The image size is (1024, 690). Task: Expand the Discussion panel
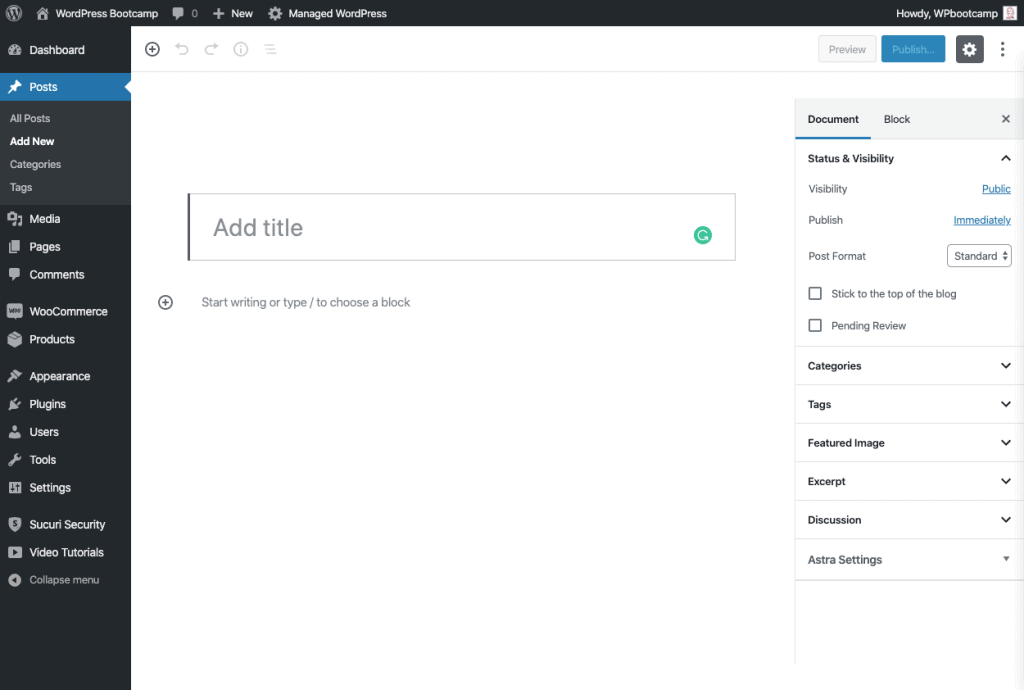909,520
